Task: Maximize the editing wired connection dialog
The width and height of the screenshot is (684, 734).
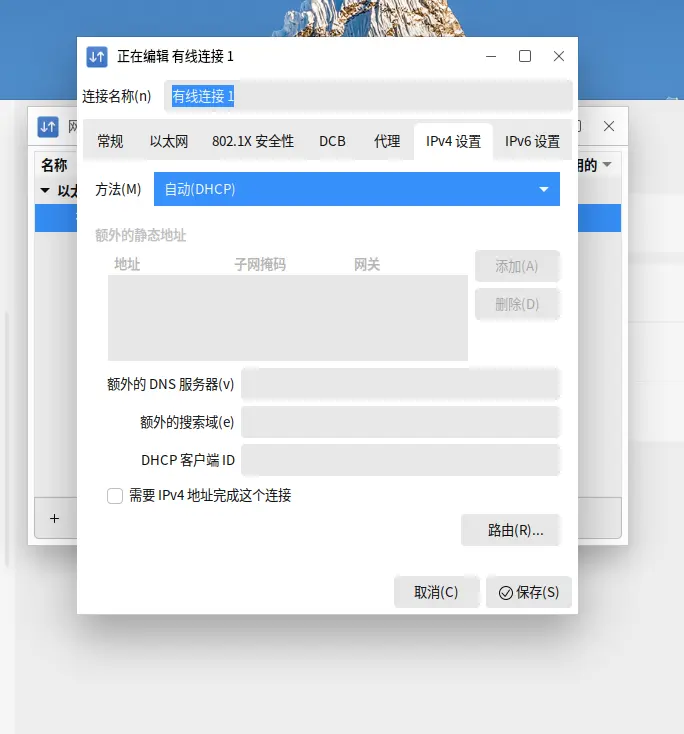Action: point(525,56)
